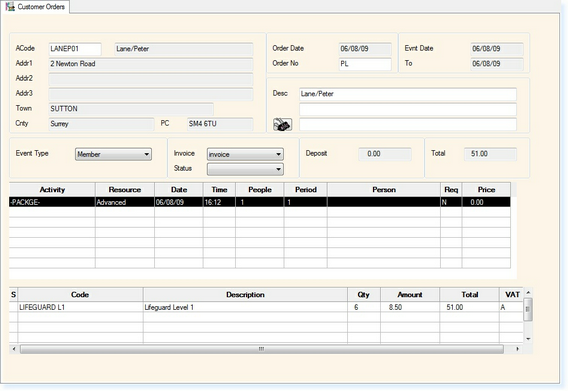
Task: Click the Advanced resource cell
Action: click(x=125, y=202)
